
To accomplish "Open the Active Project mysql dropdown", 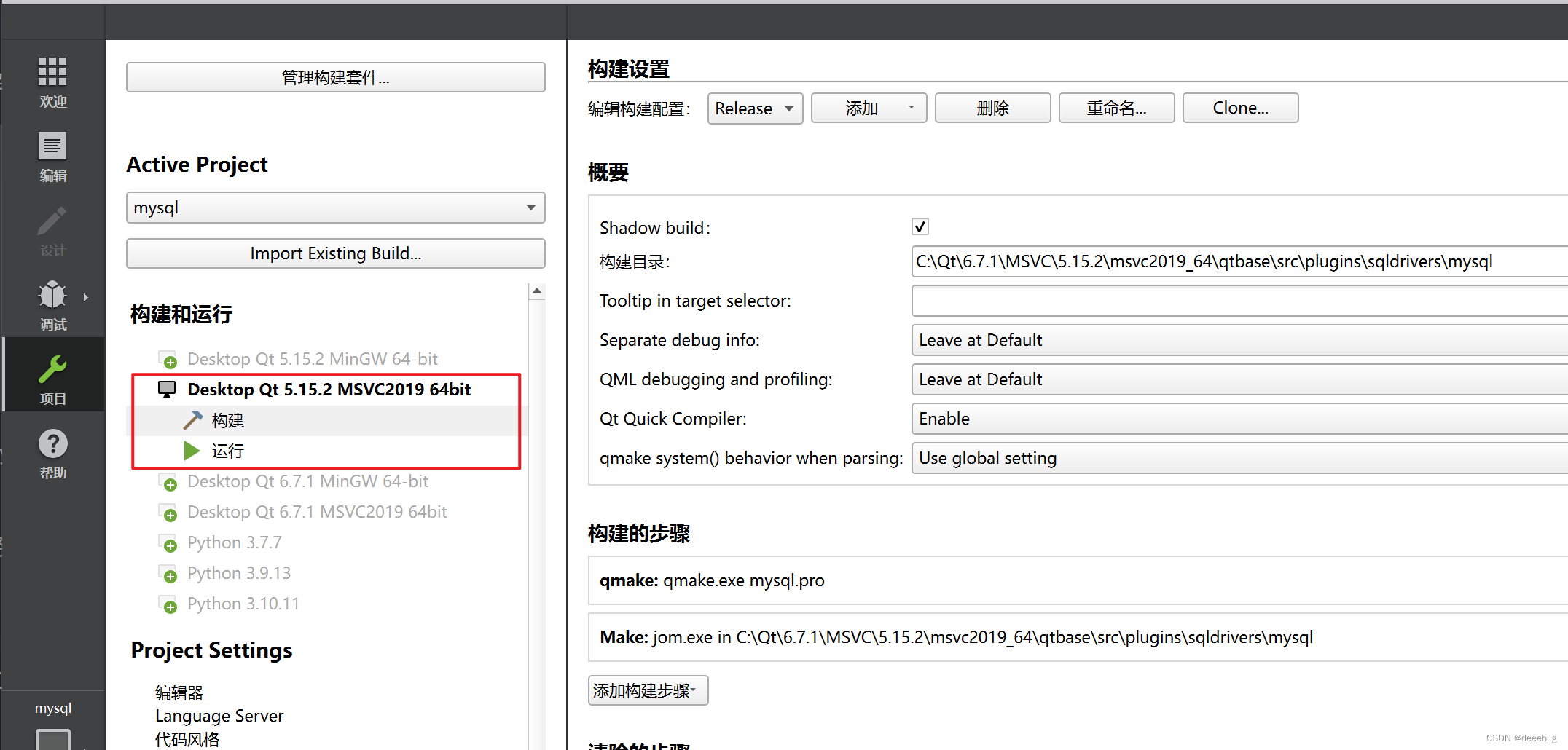I will click(335, 208).
